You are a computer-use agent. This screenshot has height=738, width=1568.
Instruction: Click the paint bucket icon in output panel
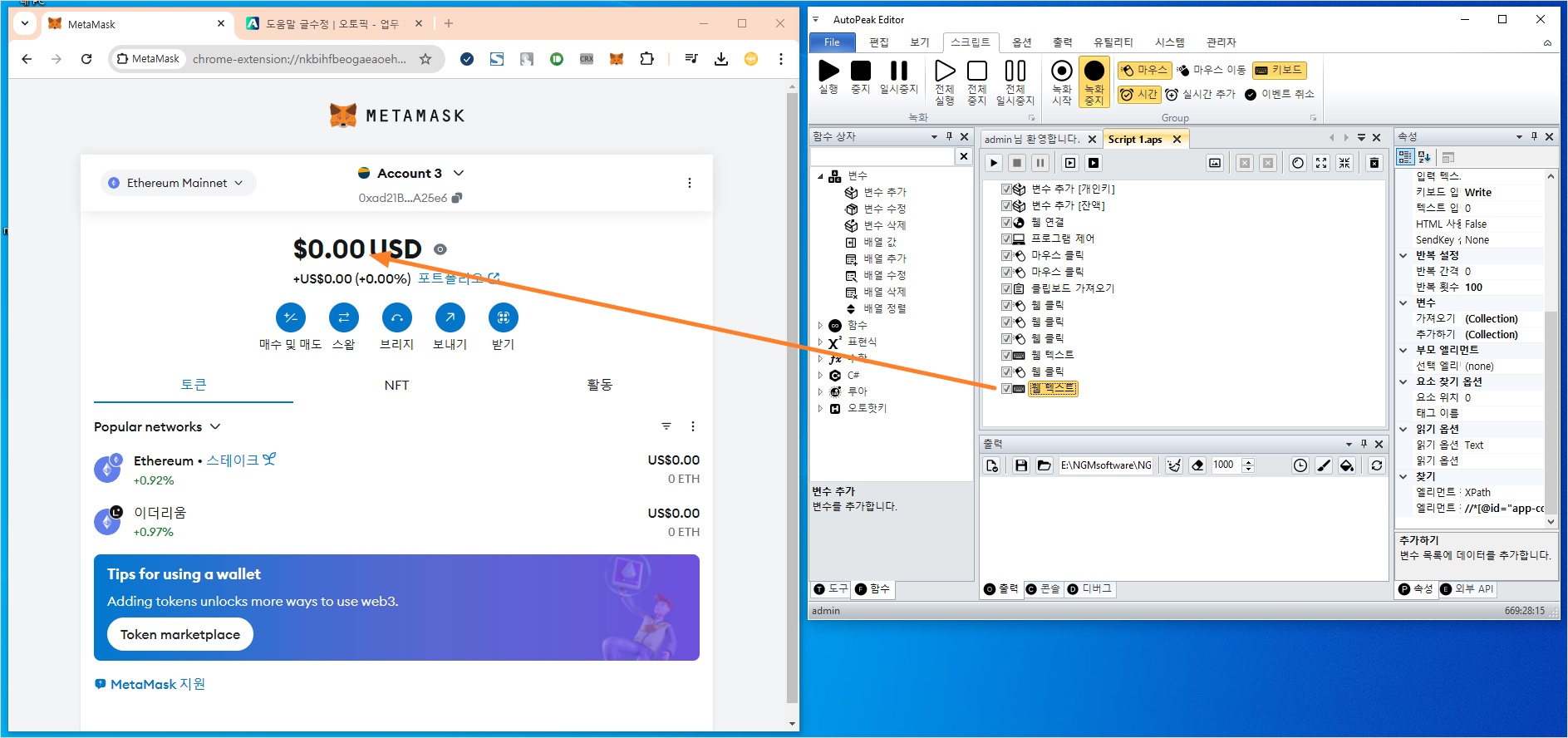1347,465
